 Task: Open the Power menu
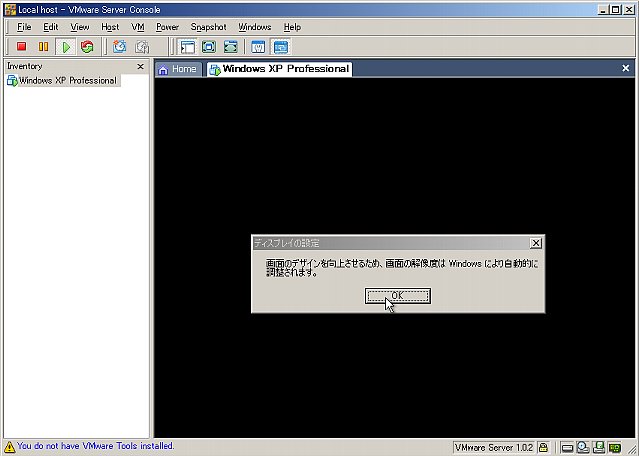(167, 27)
